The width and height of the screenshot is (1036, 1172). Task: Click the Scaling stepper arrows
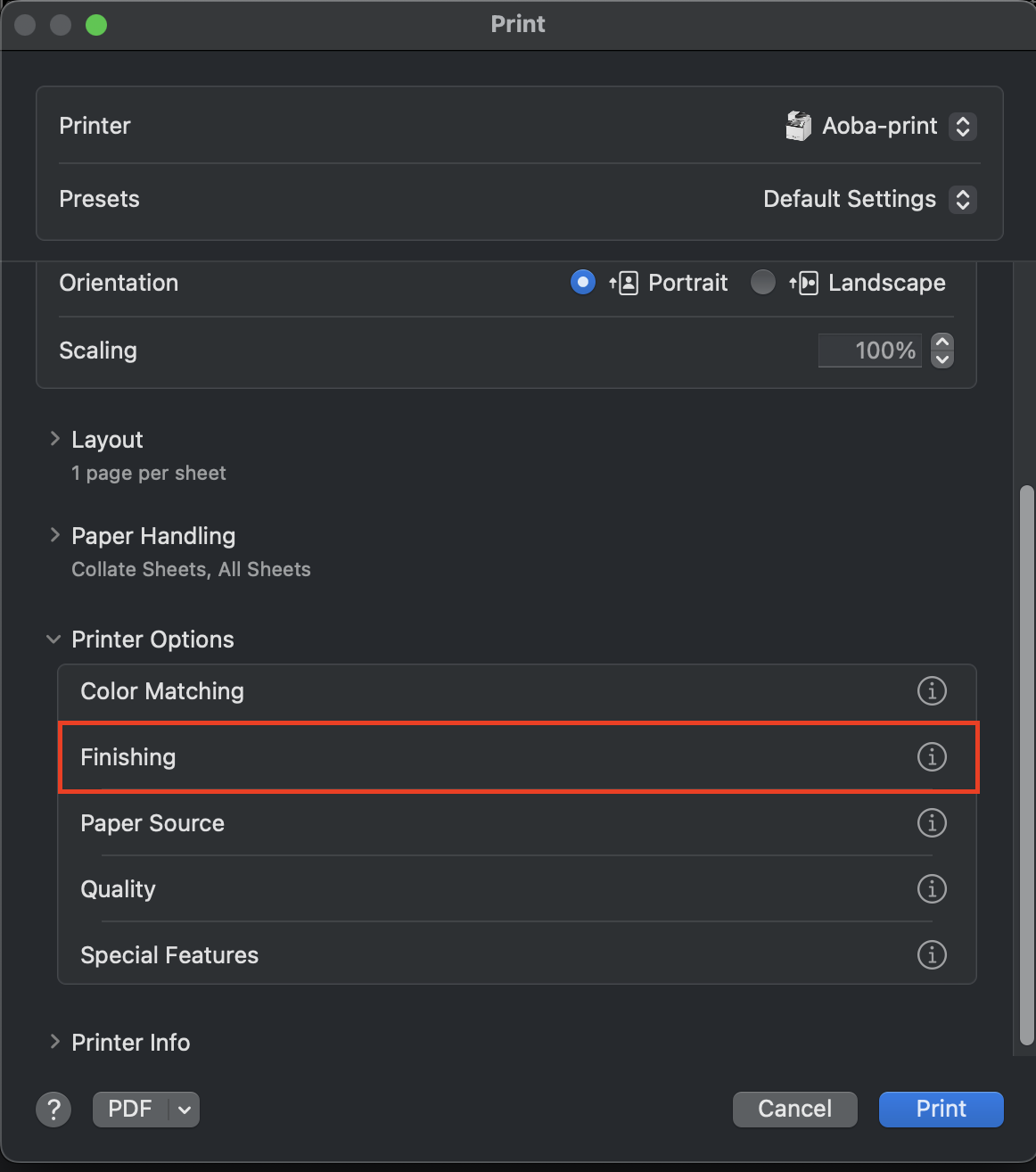pyautogui.click(x=942, y=351)
